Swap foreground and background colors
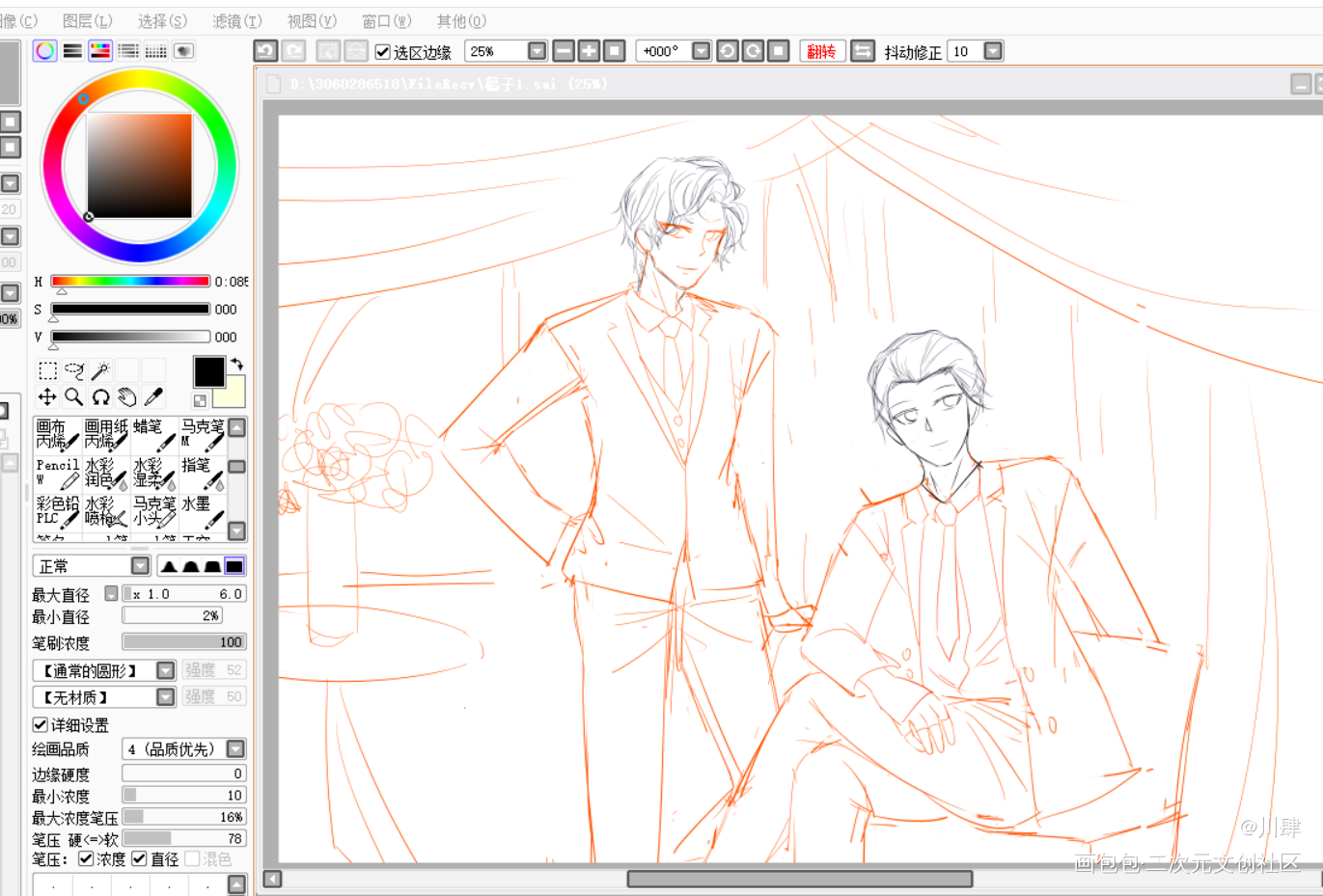 [236, 365]
